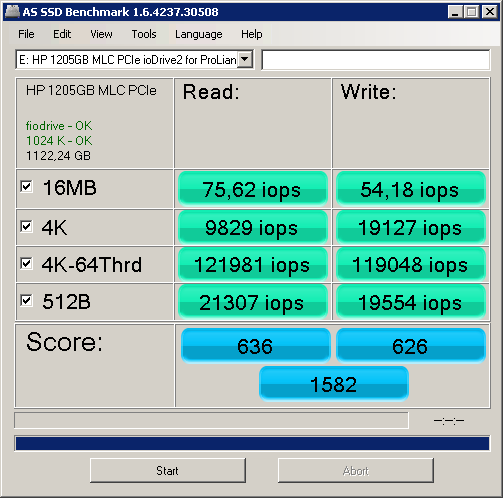Screen dimensions: 503x498
Task: Uncheck the 16MB test checkbox
Action: click(x=26, y=187)
